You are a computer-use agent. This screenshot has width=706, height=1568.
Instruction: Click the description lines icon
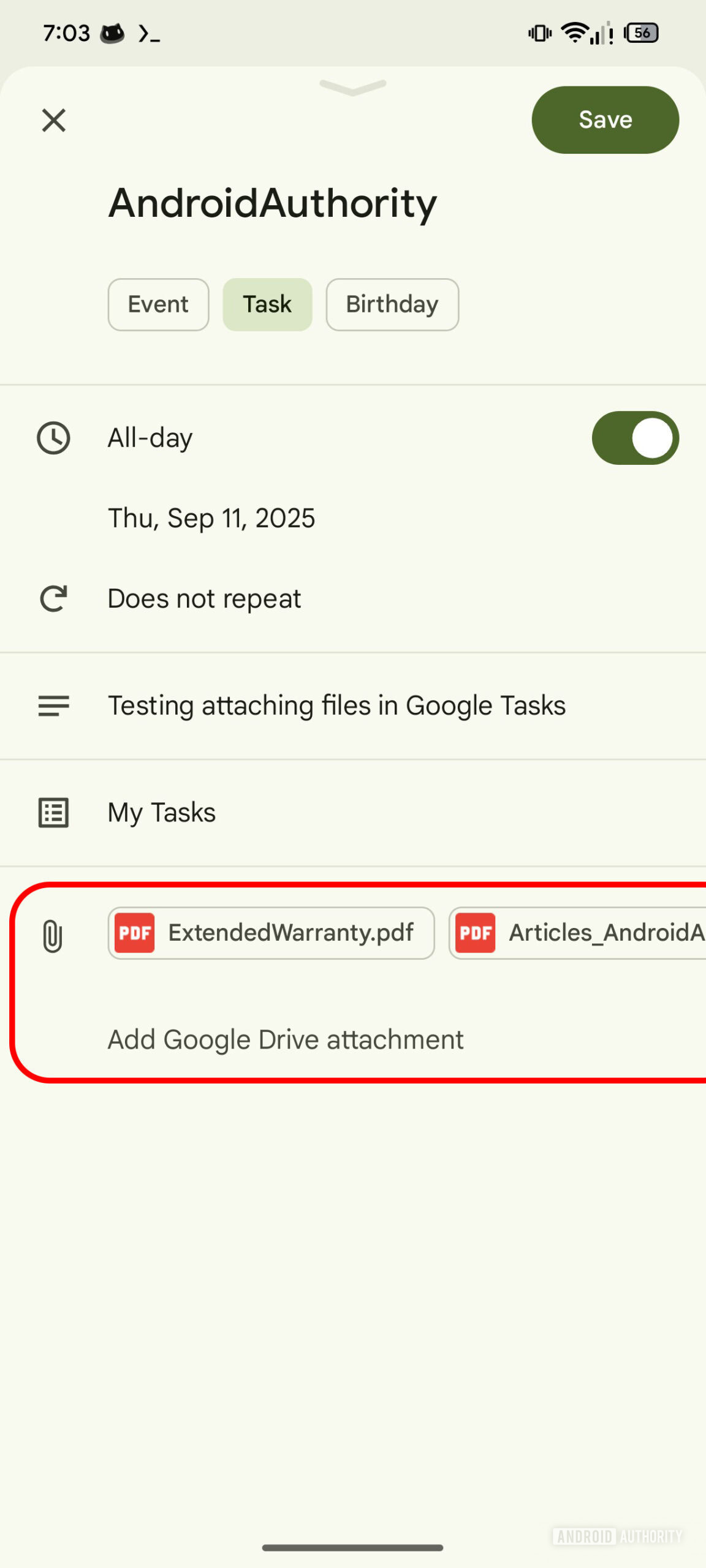pos(54,706)
